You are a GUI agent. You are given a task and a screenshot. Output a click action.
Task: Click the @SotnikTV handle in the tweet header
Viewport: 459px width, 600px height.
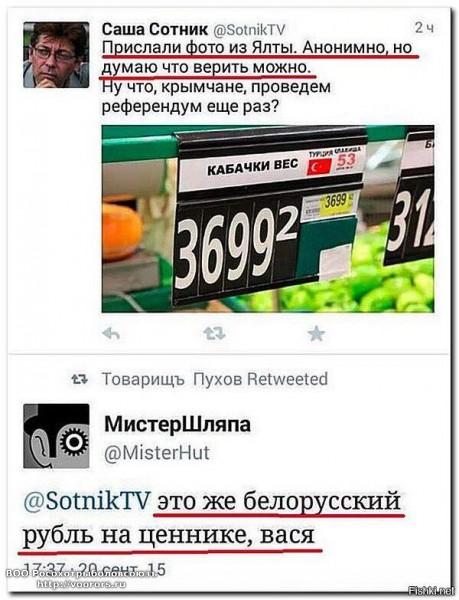(249, 30)
